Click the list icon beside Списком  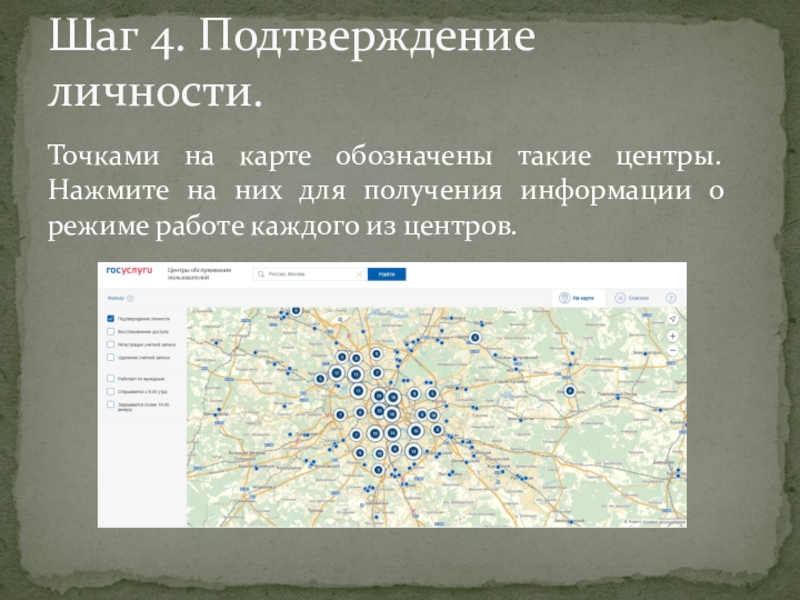pyautogui.click(x=620, y=298)
